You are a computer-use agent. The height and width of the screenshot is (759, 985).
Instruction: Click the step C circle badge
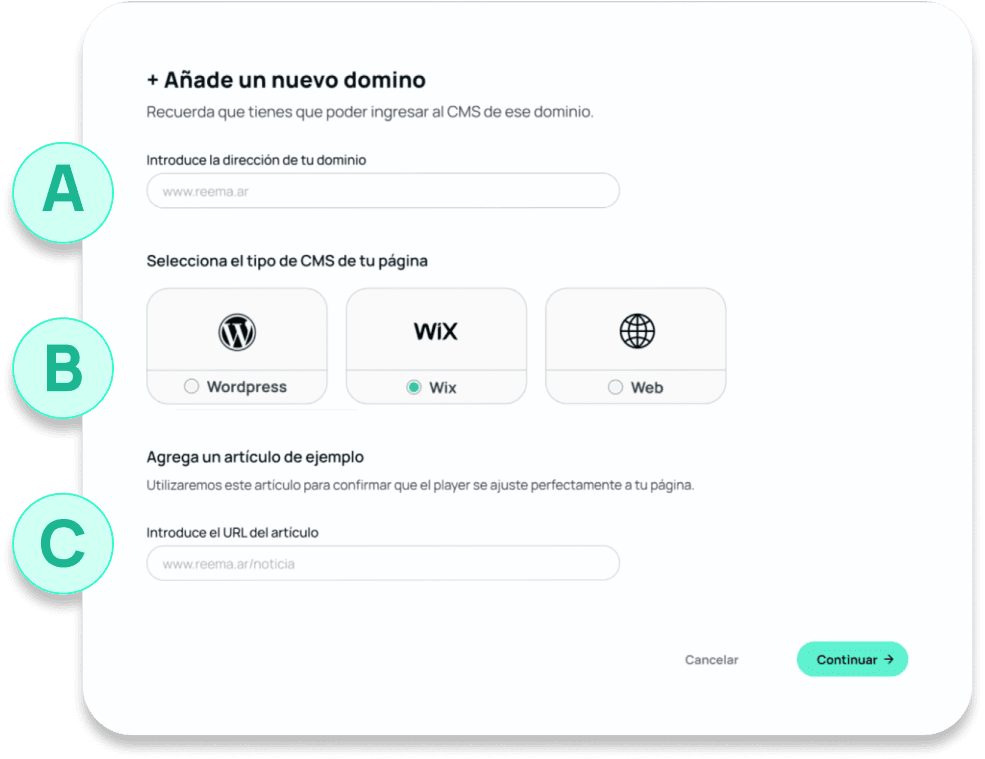click(63, 543)
